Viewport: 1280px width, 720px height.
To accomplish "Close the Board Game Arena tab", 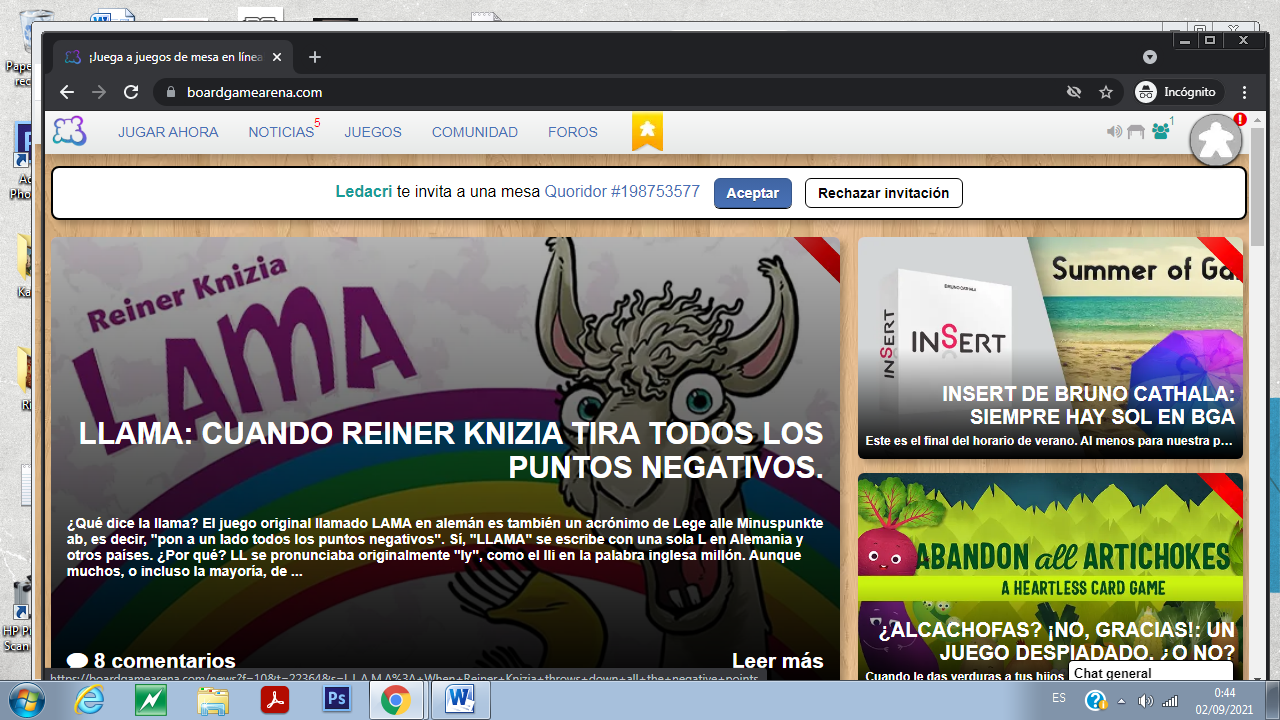I will (277, 57).
